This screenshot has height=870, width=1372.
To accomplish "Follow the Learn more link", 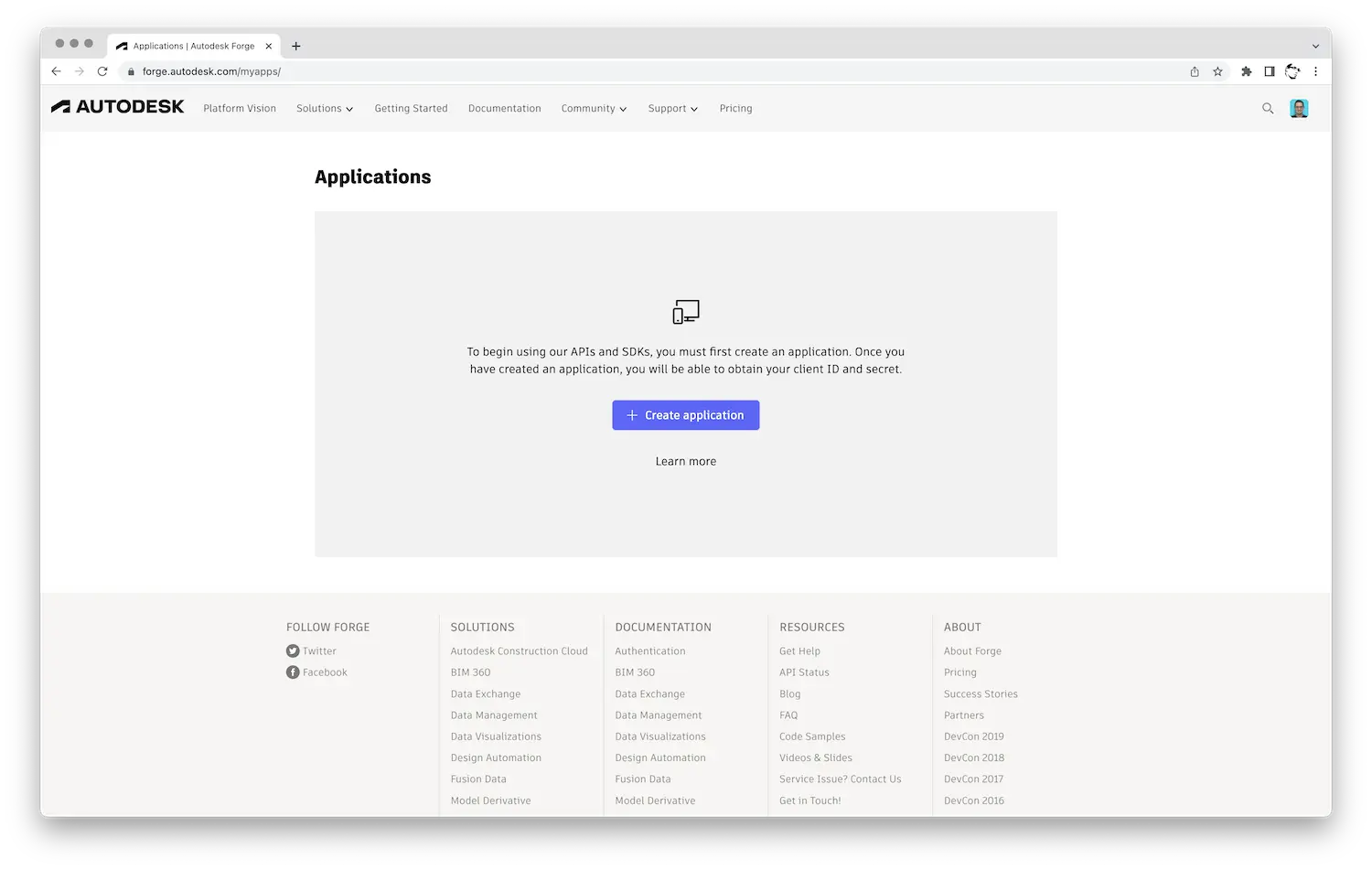I will coord(686,462).
